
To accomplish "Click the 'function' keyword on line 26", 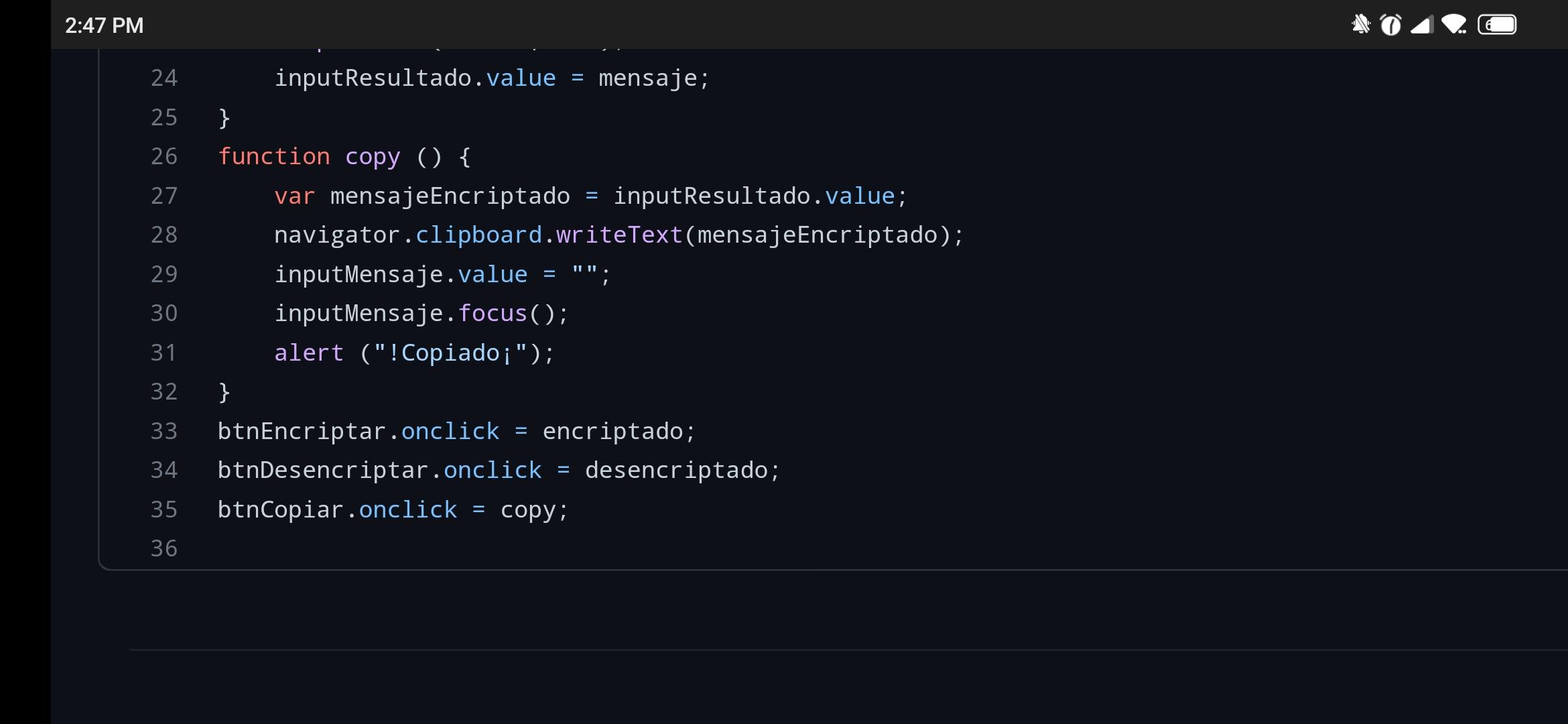I will (x=274, y=157).
